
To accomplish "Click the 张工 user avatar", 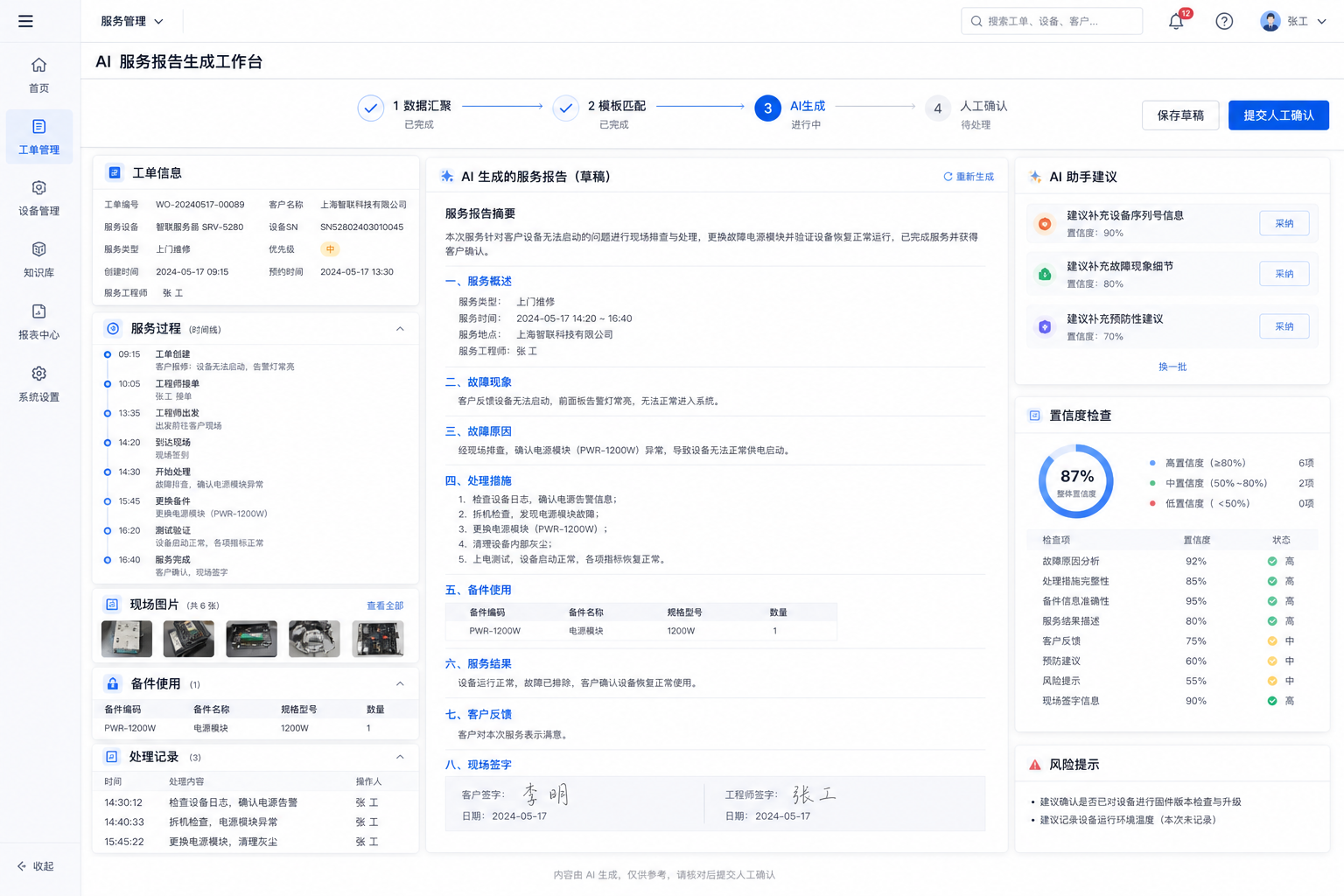I will 1270,21.
